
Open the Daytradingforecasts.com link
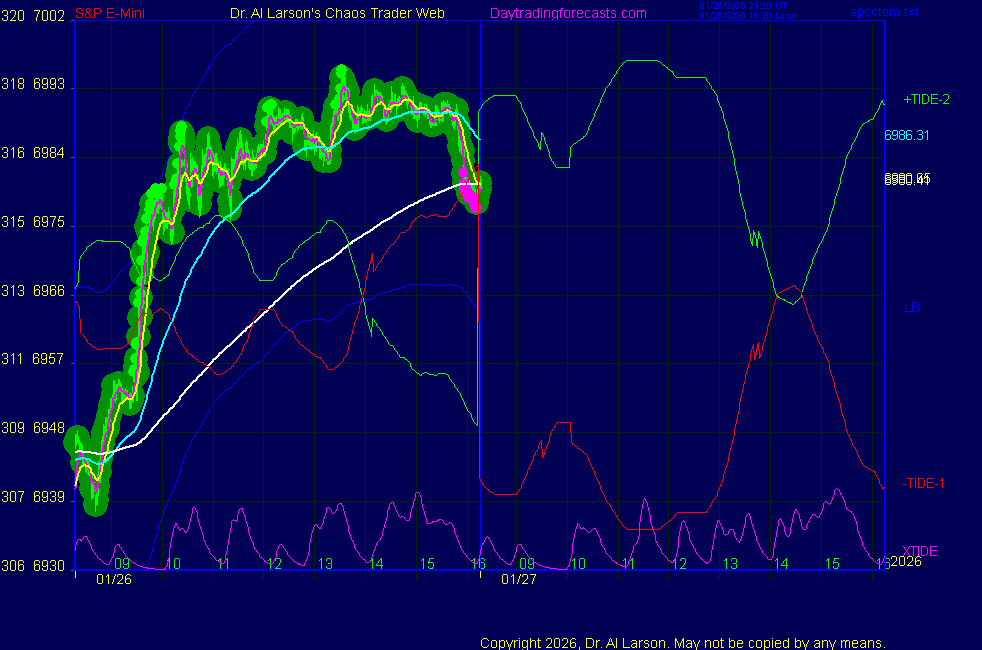coord(567,13)
